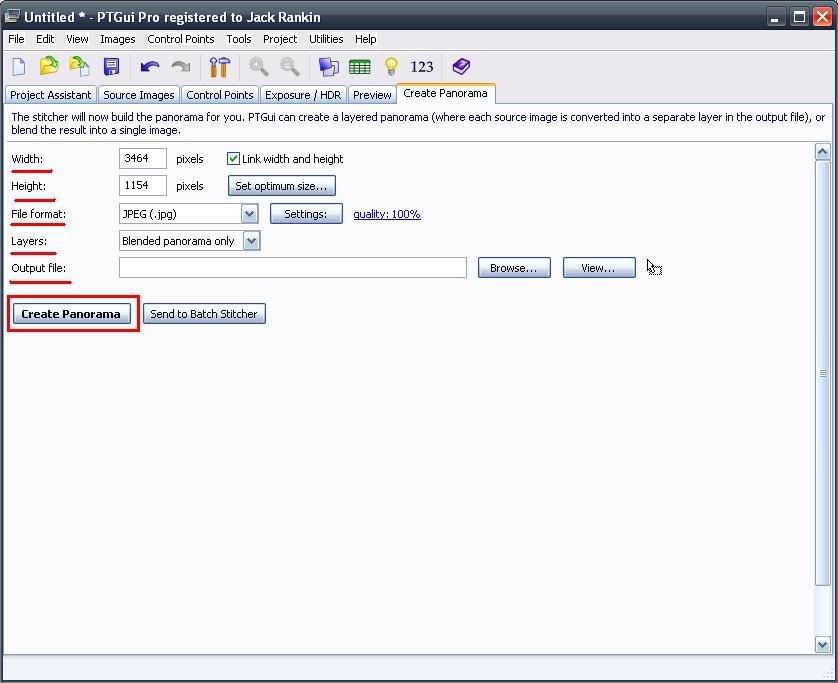838x683 pixels.
Task: Click the vertical scrollbar thumb
Action: coord(823,373)
